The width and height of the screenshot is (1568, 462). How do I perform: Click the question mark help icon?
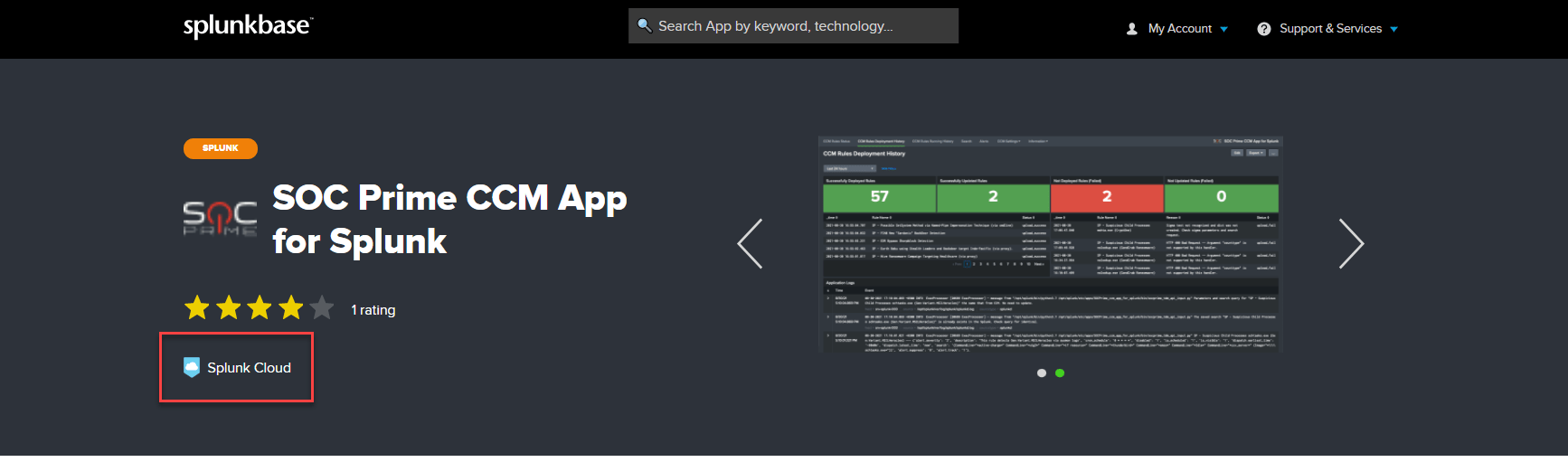pyautogui.click(x=1263, y=29)
